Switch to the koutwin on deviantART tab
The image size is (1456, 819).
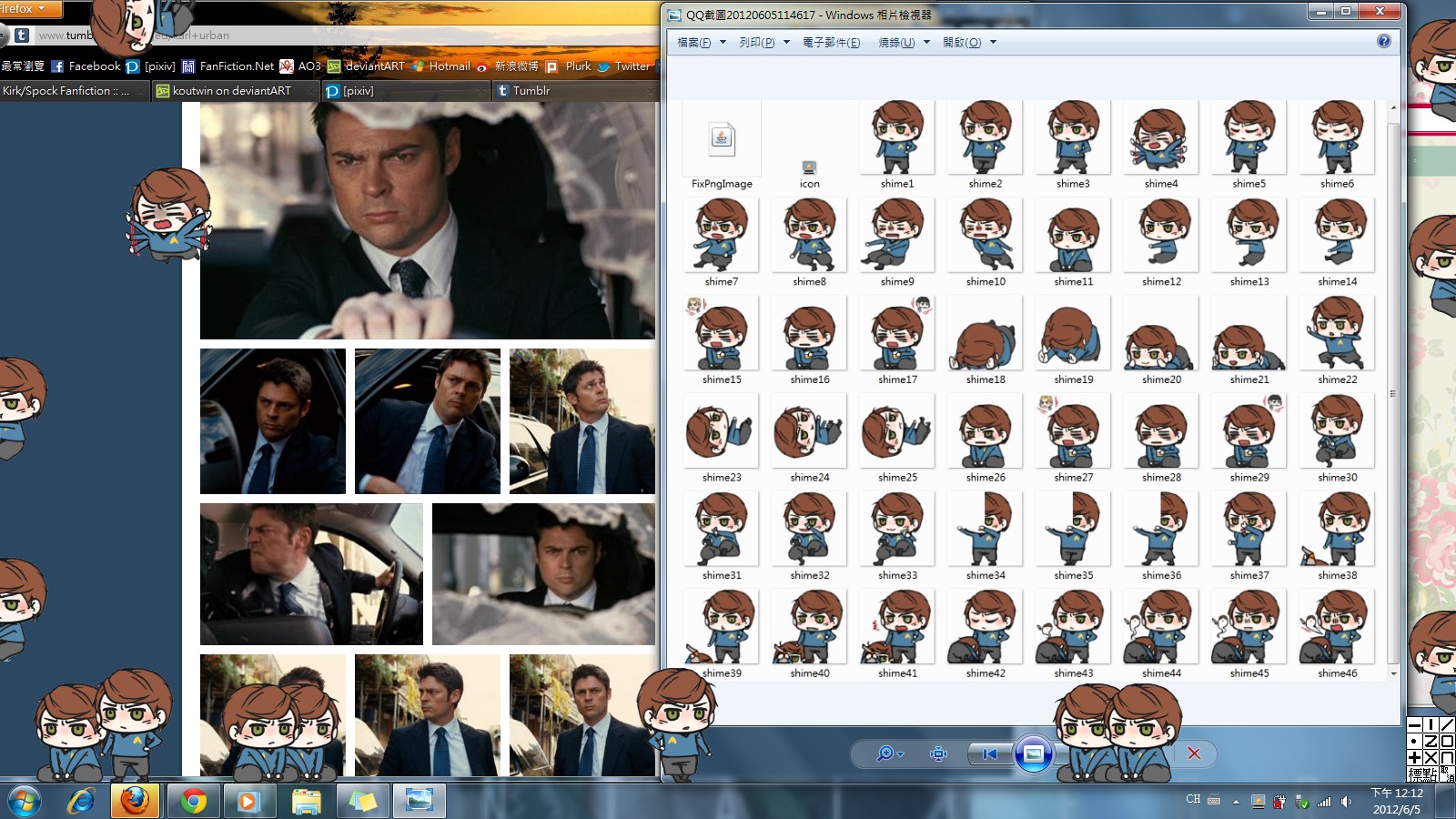pos(235,91)
